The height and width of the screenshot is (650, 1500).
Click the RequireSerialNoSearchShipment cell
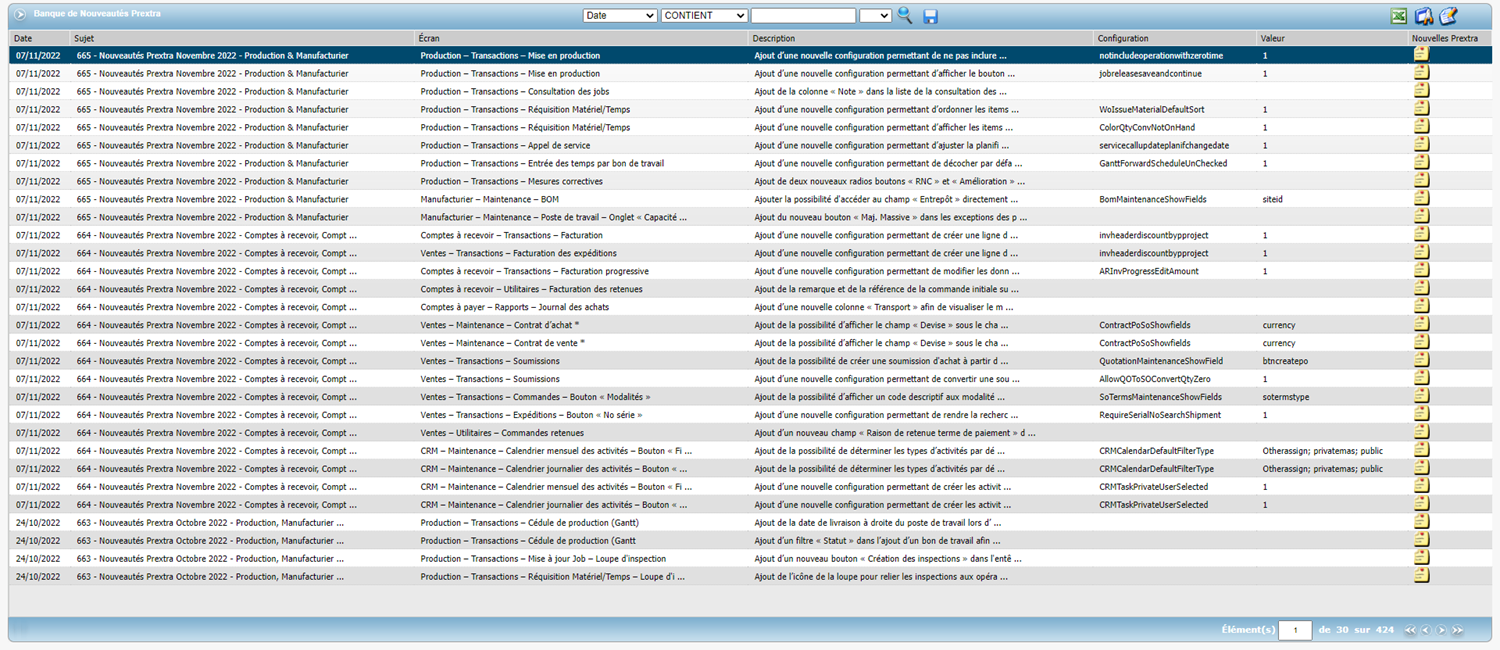click(x=1160, y=416)
